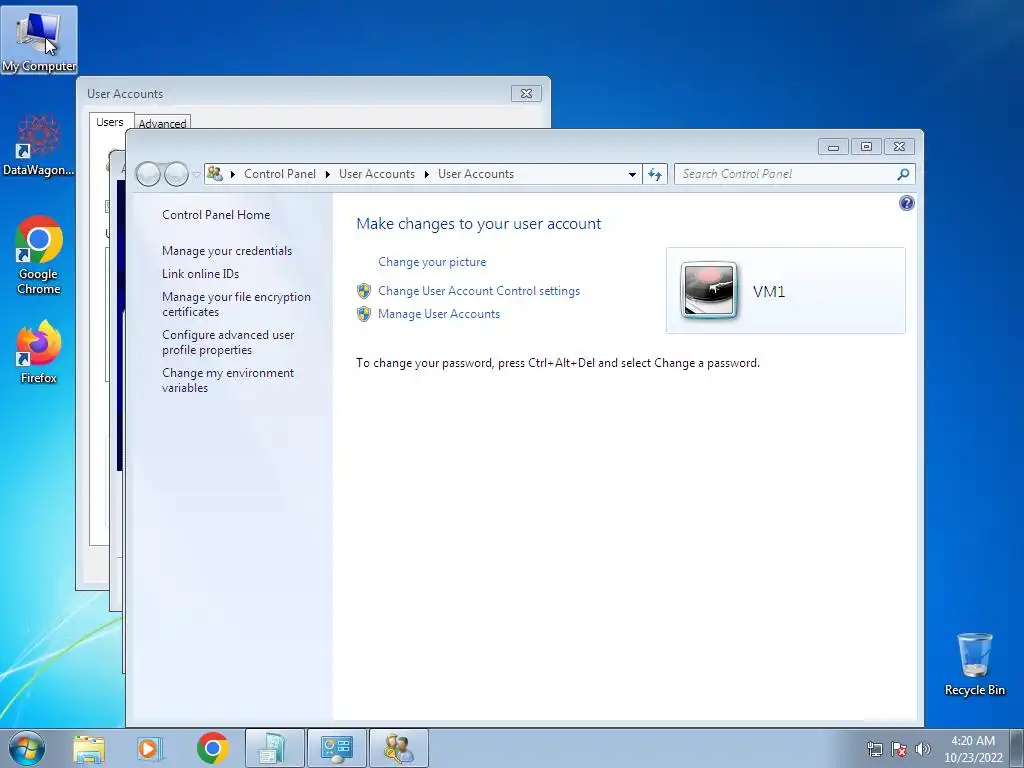Viewport: 1024px width, 768px height.
Task: Open the Recycle Bin
Action: point(974,664)
